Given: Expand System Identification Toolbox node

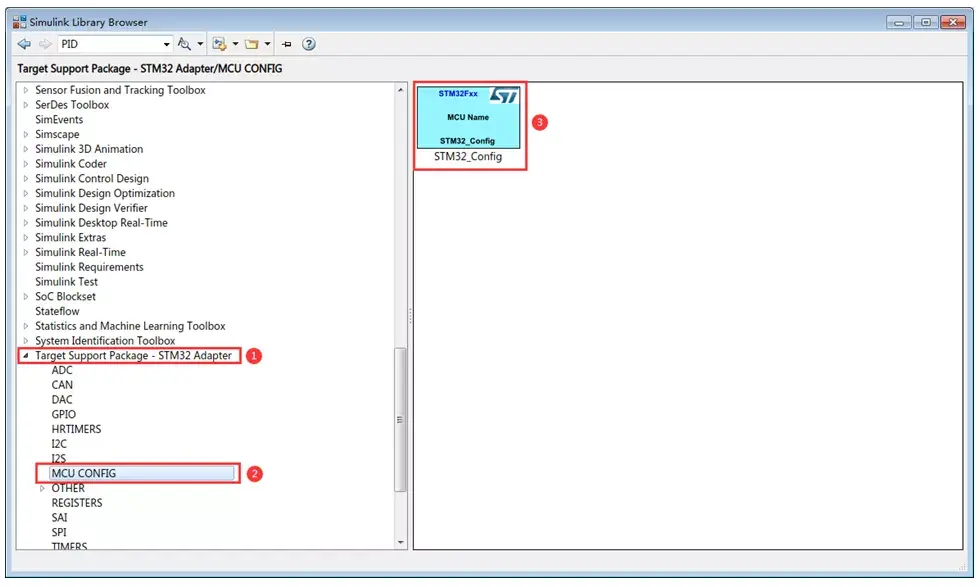Looking at the screenshot, I should (26, 341).
